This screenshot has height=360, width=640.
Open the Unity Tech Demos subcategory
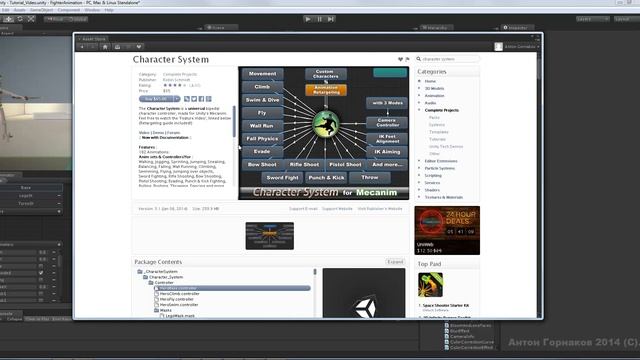446,147
